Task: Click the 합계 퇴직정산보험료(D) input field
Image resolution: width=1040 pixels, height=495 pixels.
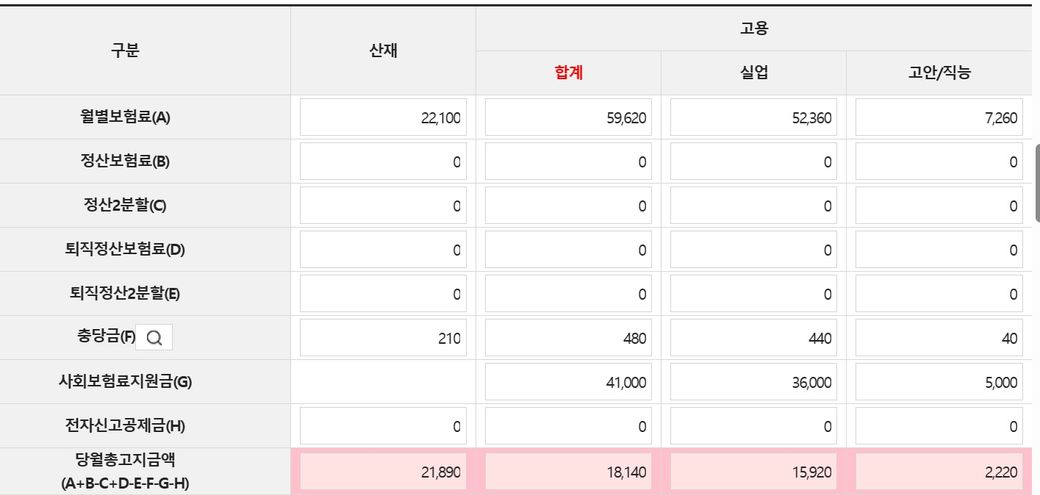Action: [568, 250]
